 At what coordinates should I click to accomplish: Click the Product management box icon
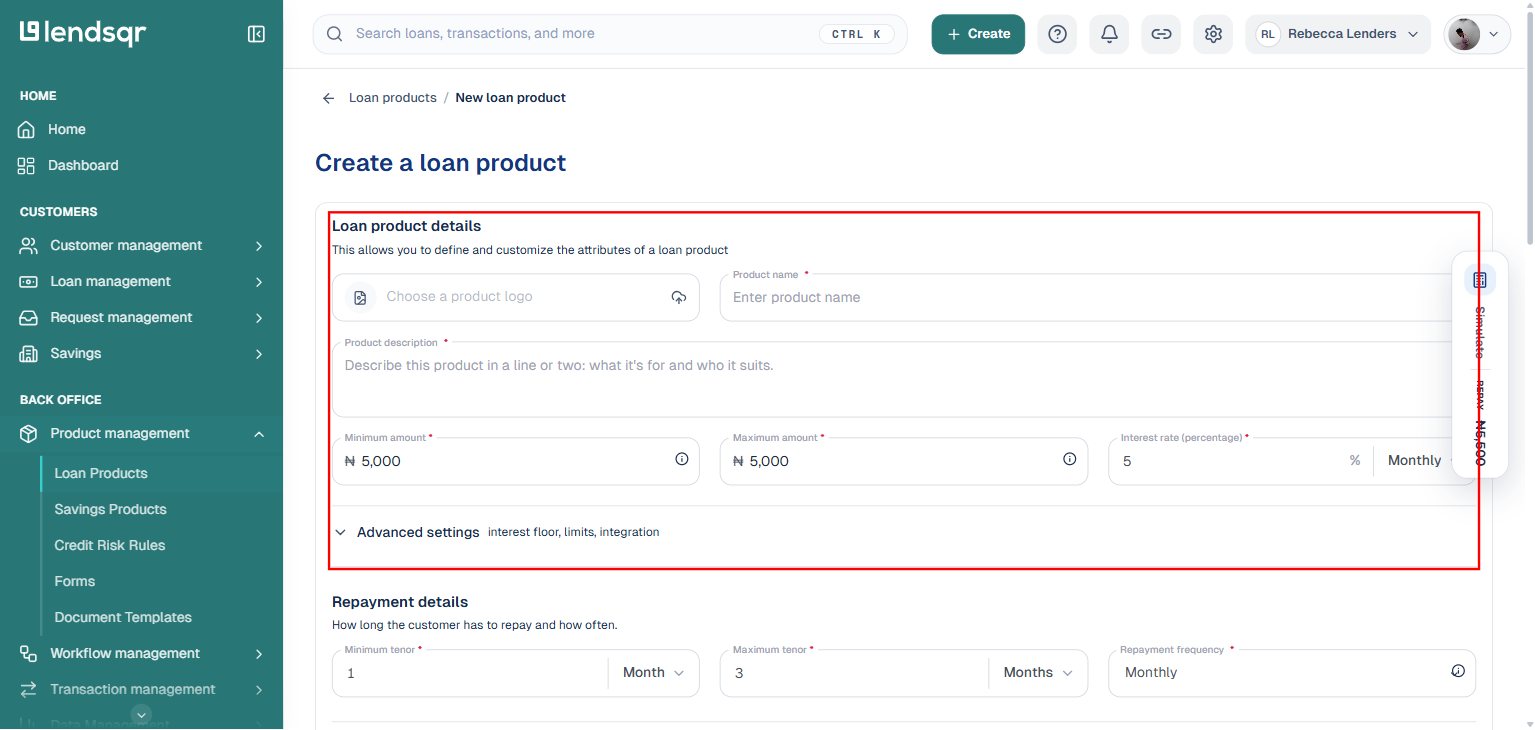[29, 434]
